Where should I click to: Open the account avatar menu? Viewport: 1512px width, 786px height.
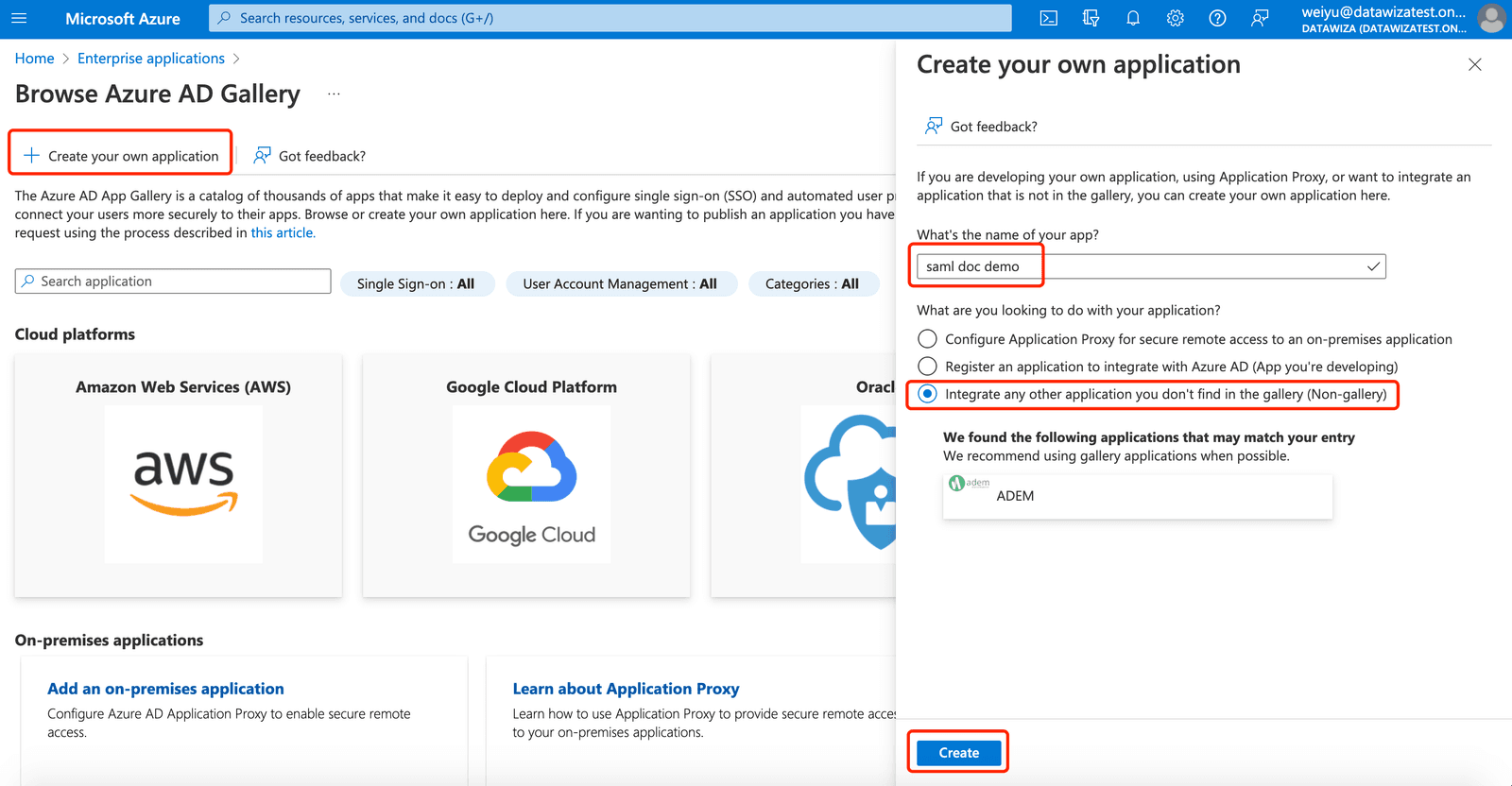coord(1491,18)
